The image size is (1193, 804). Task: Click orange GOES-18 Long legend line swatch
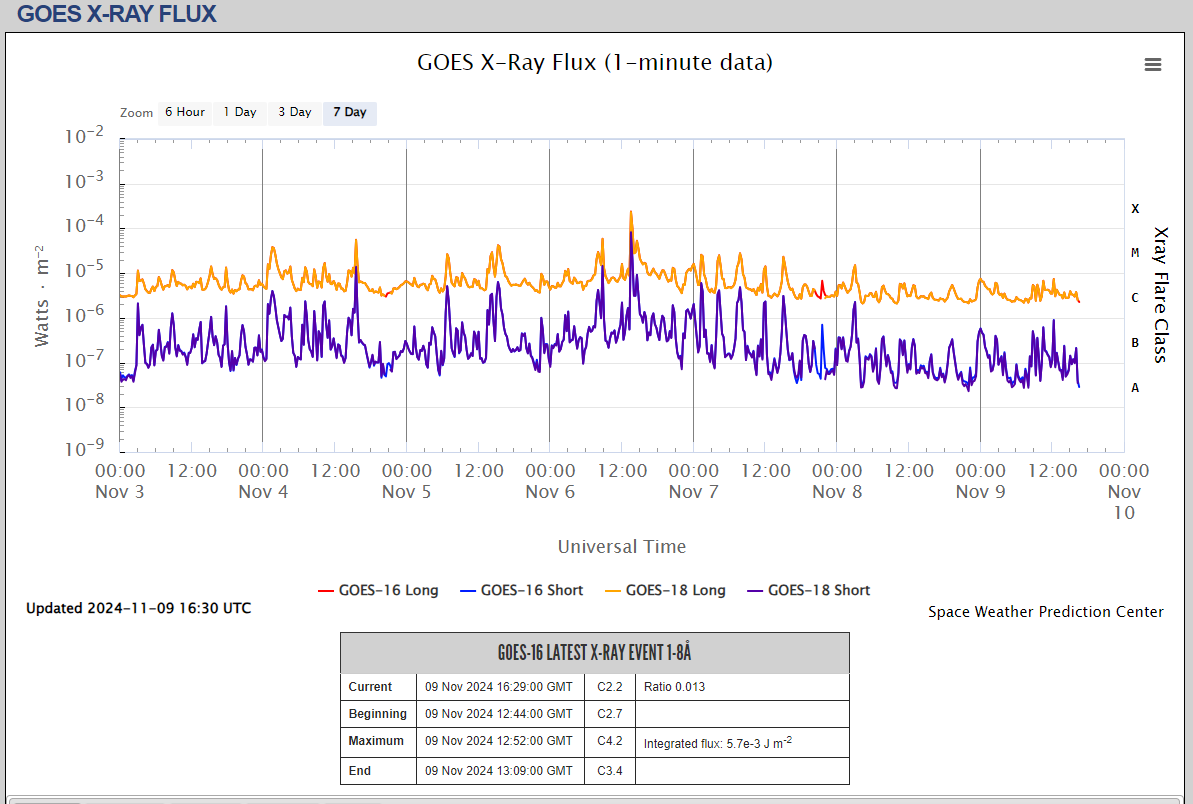pyautogui.click(x=610, y=590)
